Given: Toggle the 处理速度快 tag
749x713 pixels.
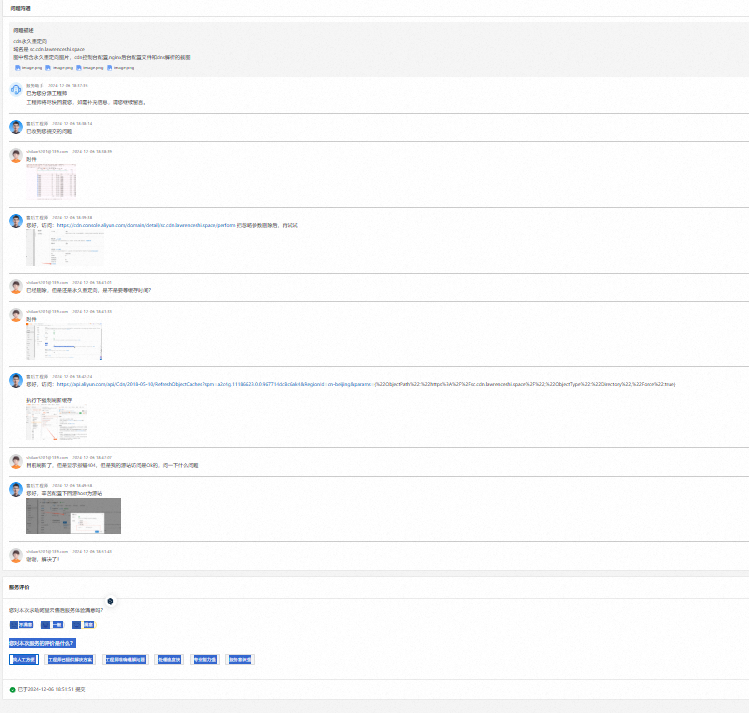Looking at the screenshot, I should [x=169, y=660].
